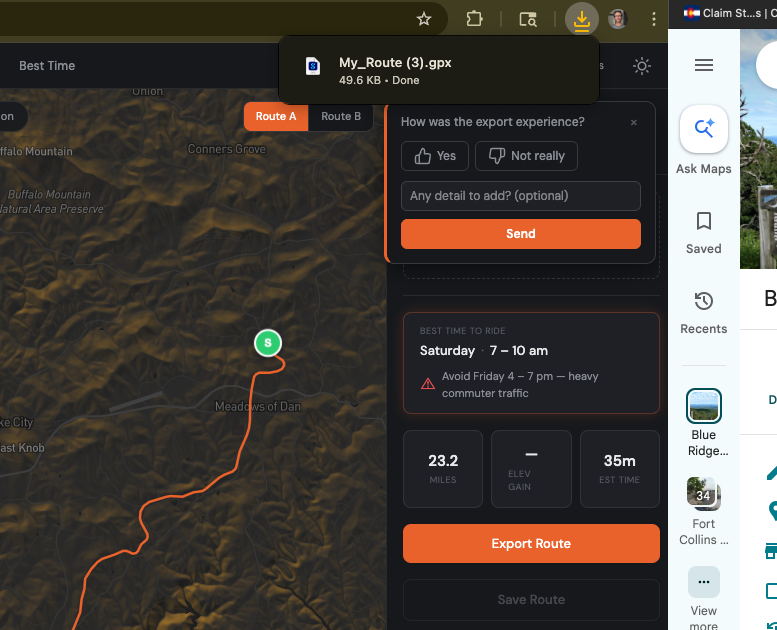Open the Chrome downloads icon
This screenshot has width=777, height=630.
click(582, 19)
